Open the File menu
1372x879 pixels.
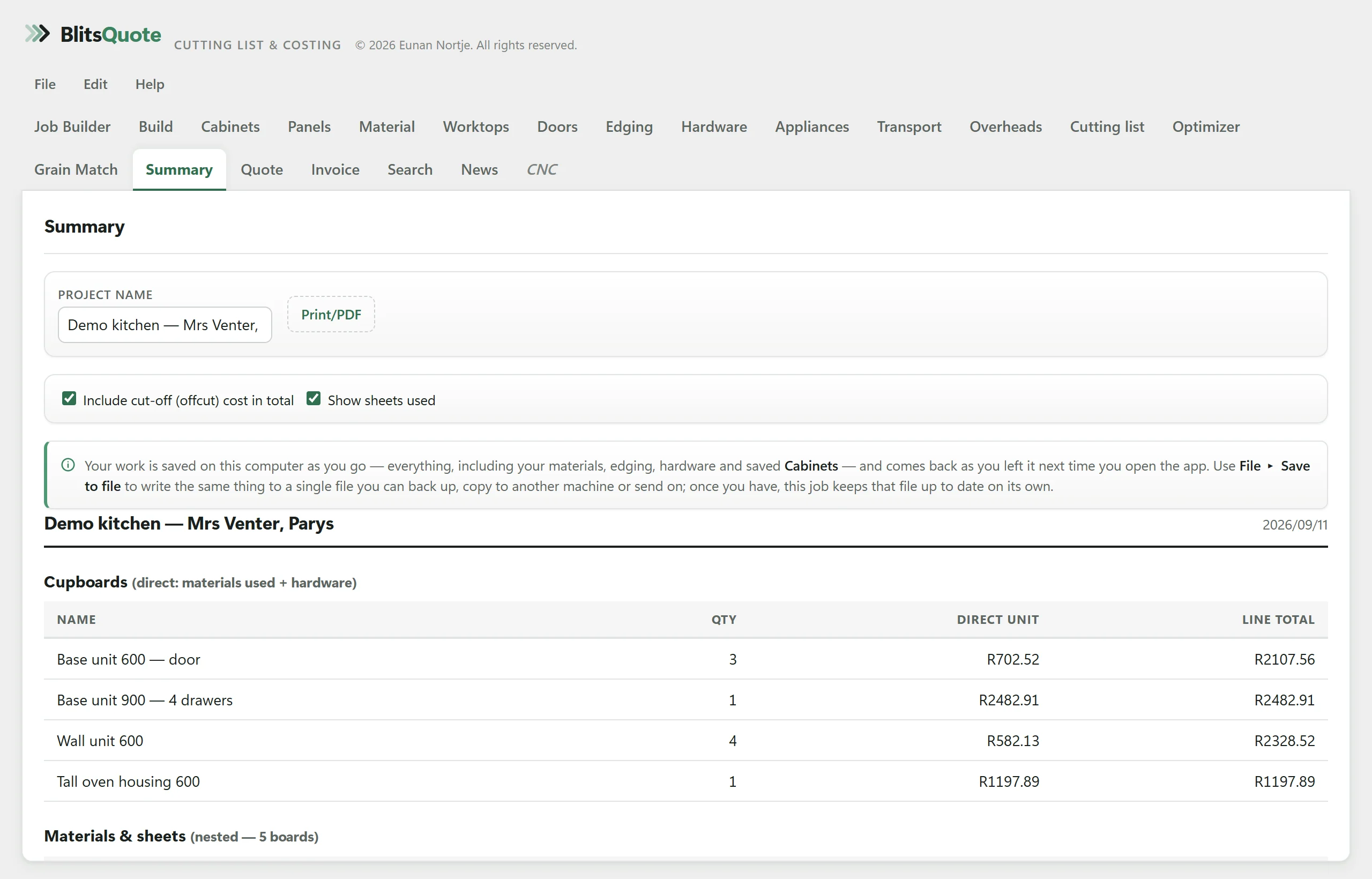pyautogui.click(x=45, y=84)
